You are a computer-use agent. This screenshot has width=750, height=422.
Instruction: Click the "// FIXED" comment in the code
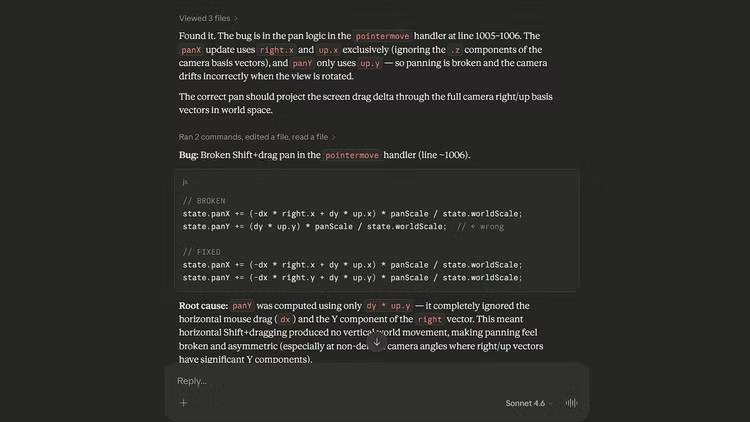(x=201, y=251)
